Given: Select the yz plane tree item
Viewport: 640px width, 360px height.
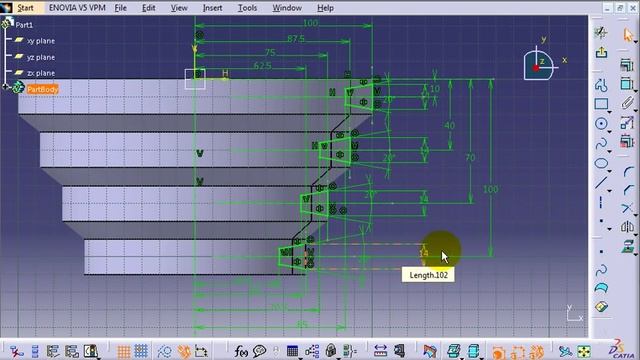Looking at the screenshot, I should click(40, 57).
